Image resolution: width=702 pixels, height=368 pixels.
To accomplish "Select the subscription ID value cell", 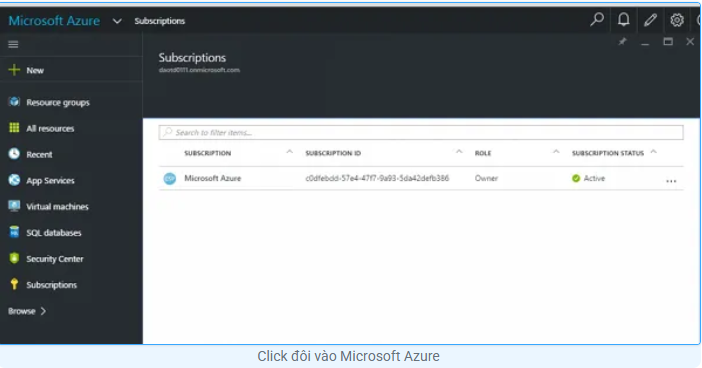I will point(377,178).
